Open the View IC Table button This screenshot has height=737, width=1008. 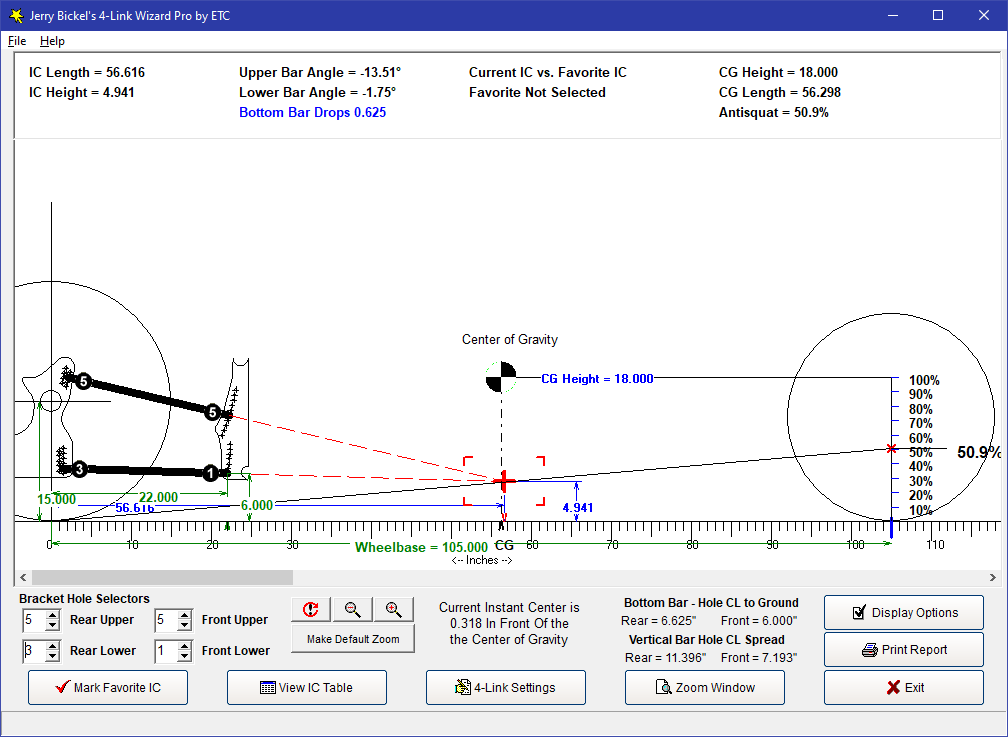coord(307,687)
